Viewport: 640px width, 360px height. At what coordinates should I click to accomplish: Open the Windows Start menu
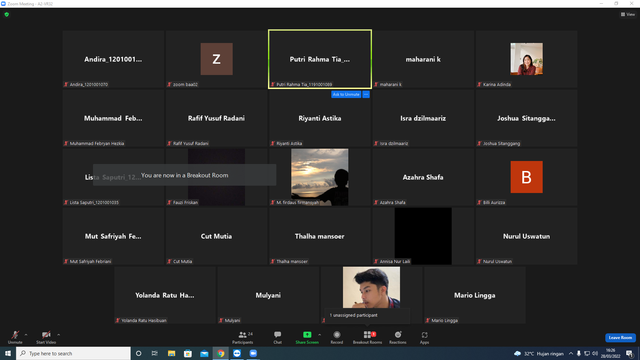coord(8,353)
